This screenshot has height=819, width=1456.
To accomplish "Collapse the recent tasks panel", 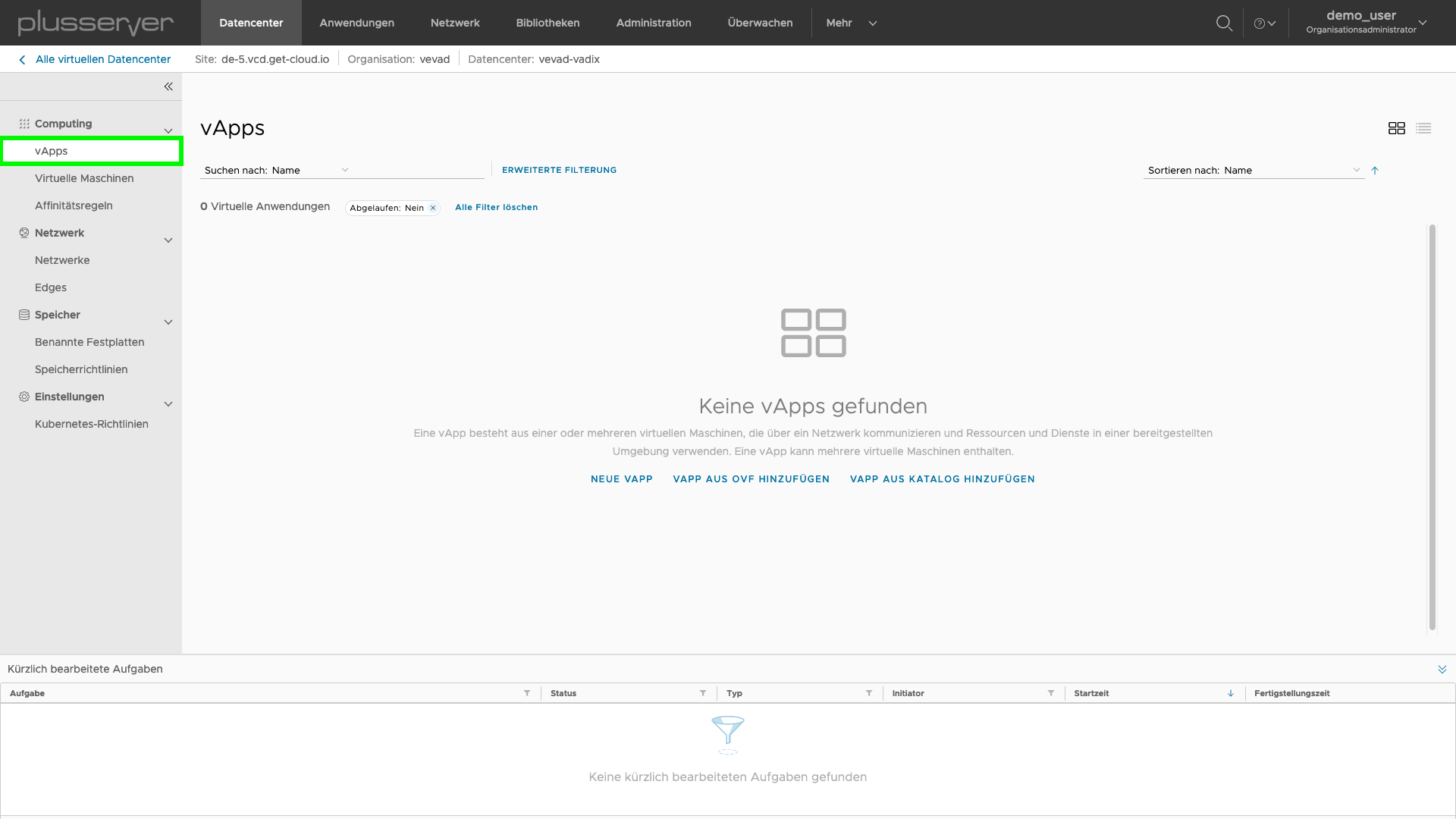I will pos(1442,669).
